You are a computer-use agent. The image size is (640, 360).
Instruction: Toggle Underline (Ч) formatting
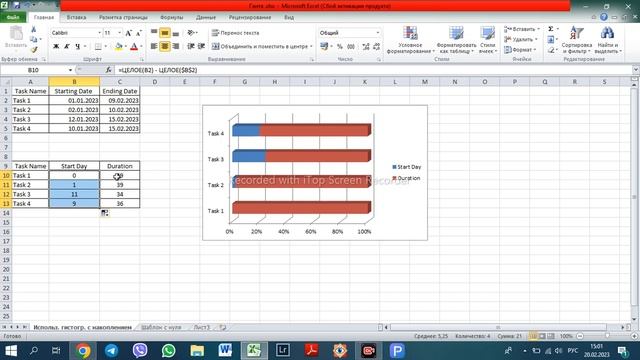click(78, 47)
